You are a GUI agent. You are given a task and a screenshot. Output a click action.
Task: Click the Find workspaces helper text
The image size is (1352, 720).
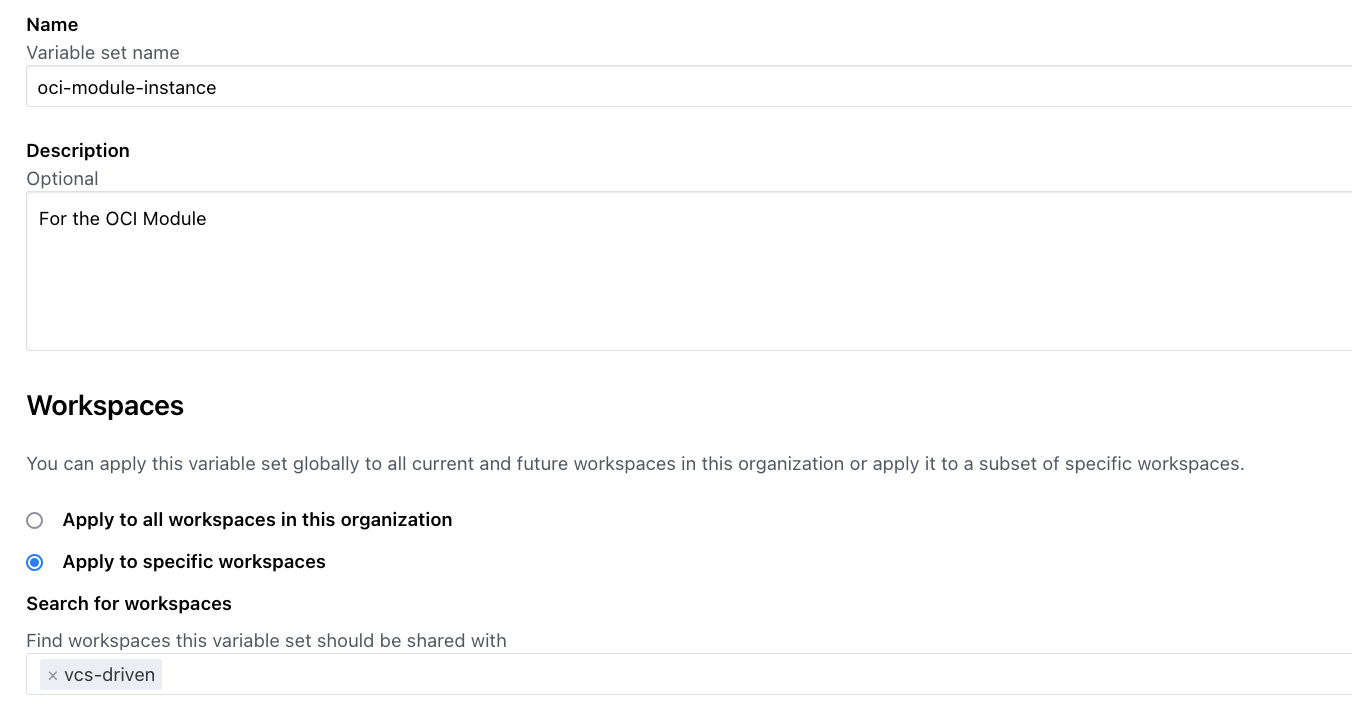click(x=266, y=640)
